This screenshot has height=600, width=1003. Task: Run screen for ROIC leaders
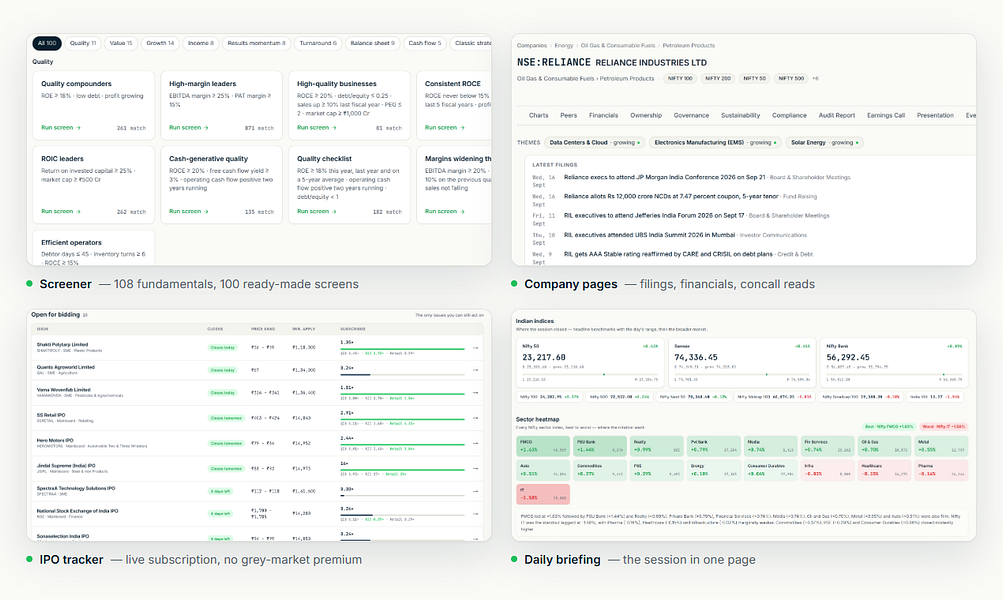[61, 211]
